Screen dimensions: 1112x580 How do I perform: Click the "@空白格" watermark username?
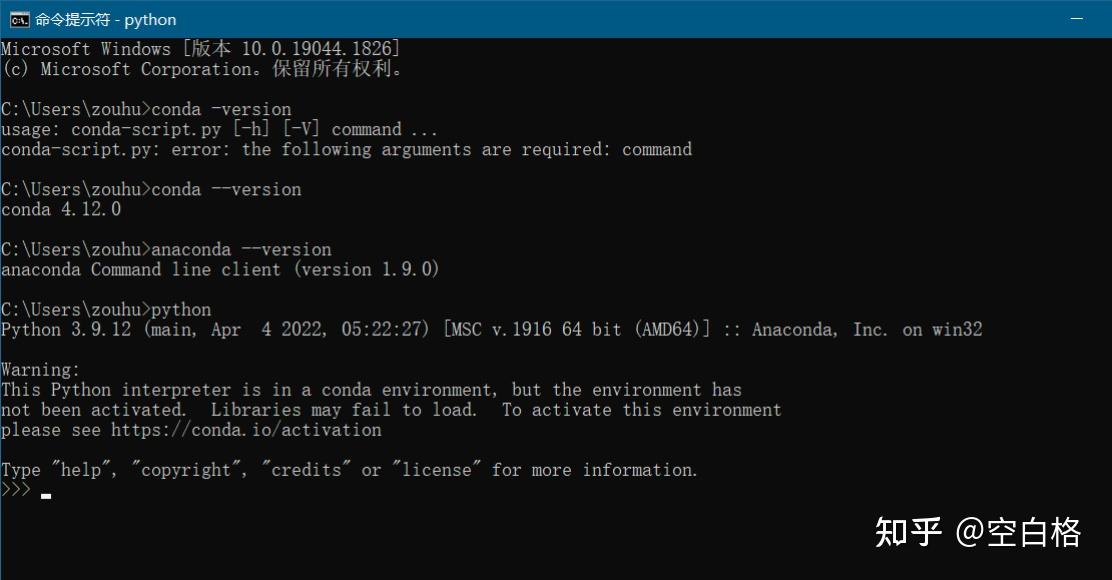click(1019, 532)
